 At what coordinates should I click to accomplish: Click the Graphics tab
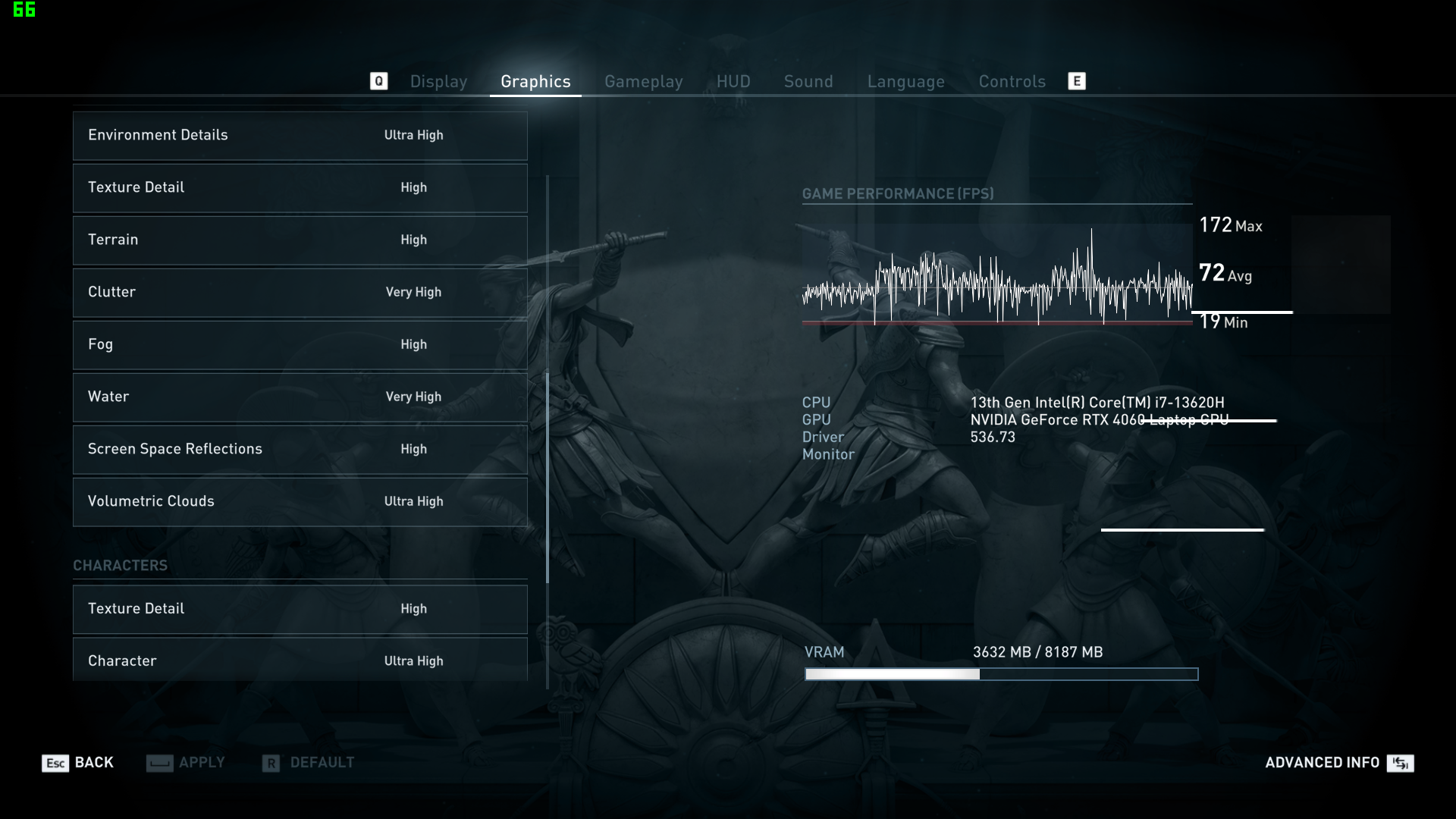(535, 81)
